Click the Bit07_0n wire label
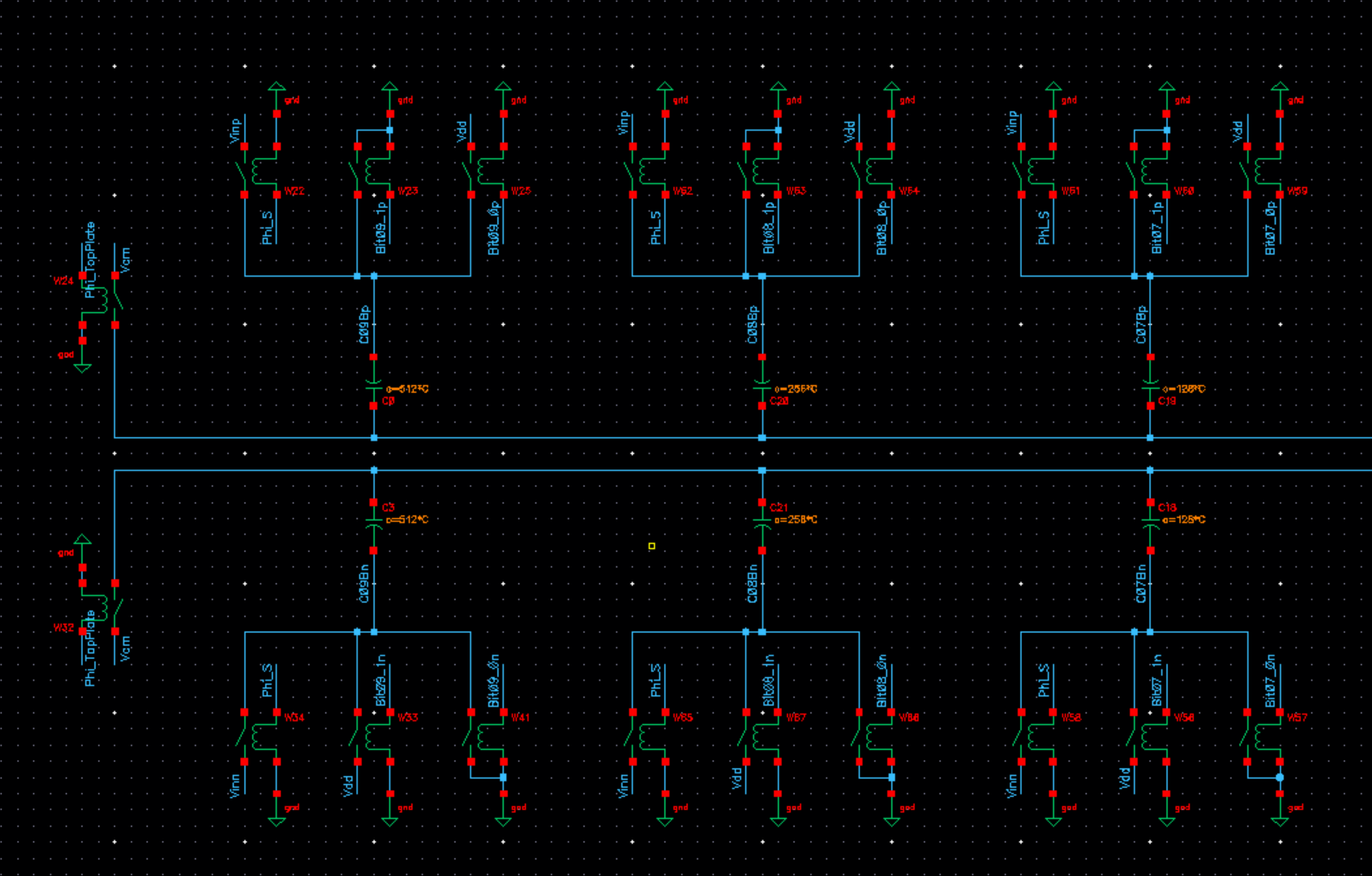This screenshot has width=1372, height=876. click(x=1271, y=680)
